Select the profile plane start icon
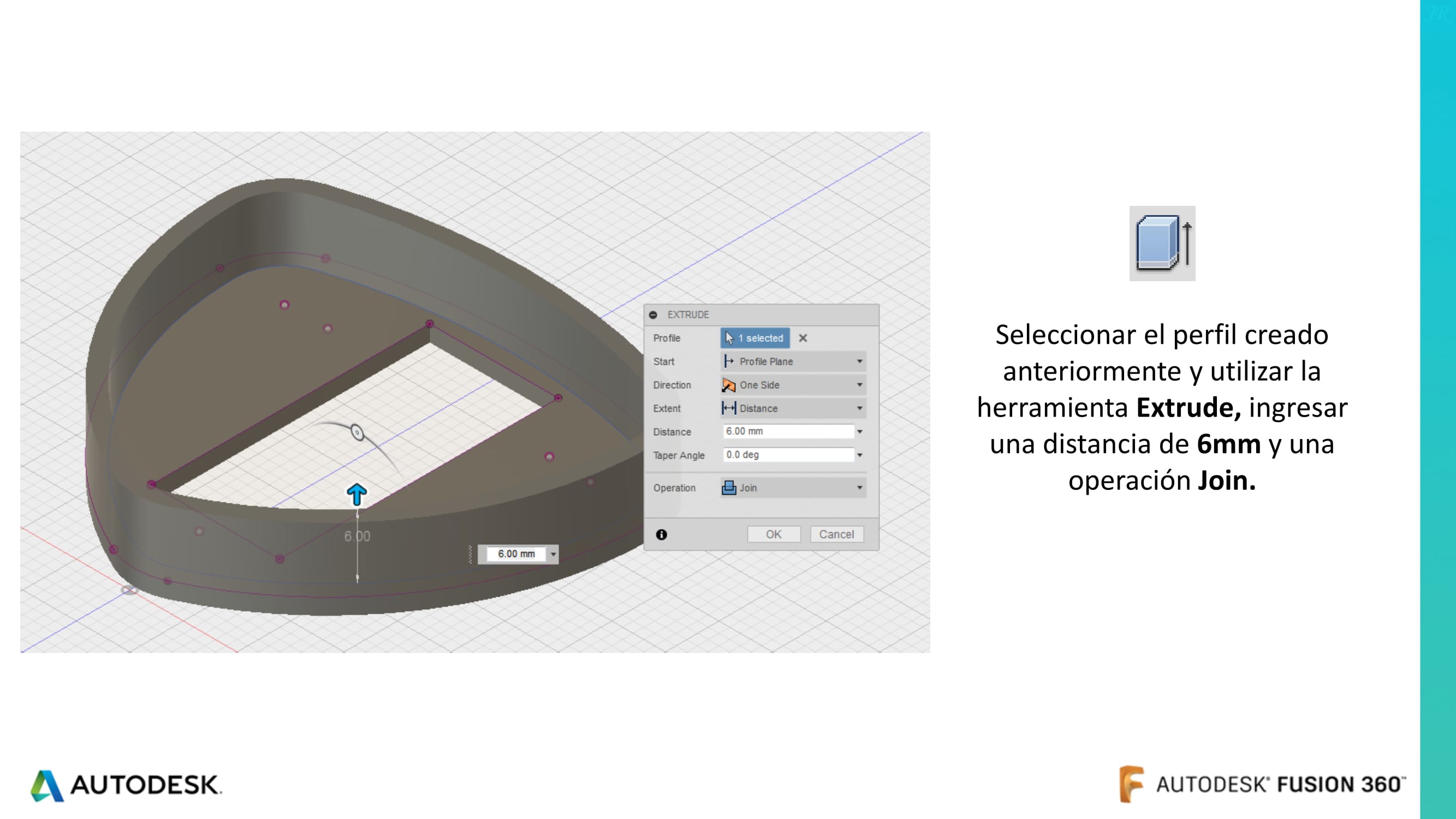Image resolution: width=1456 pixels, height=819 pixels. click(x=728, y=361)
